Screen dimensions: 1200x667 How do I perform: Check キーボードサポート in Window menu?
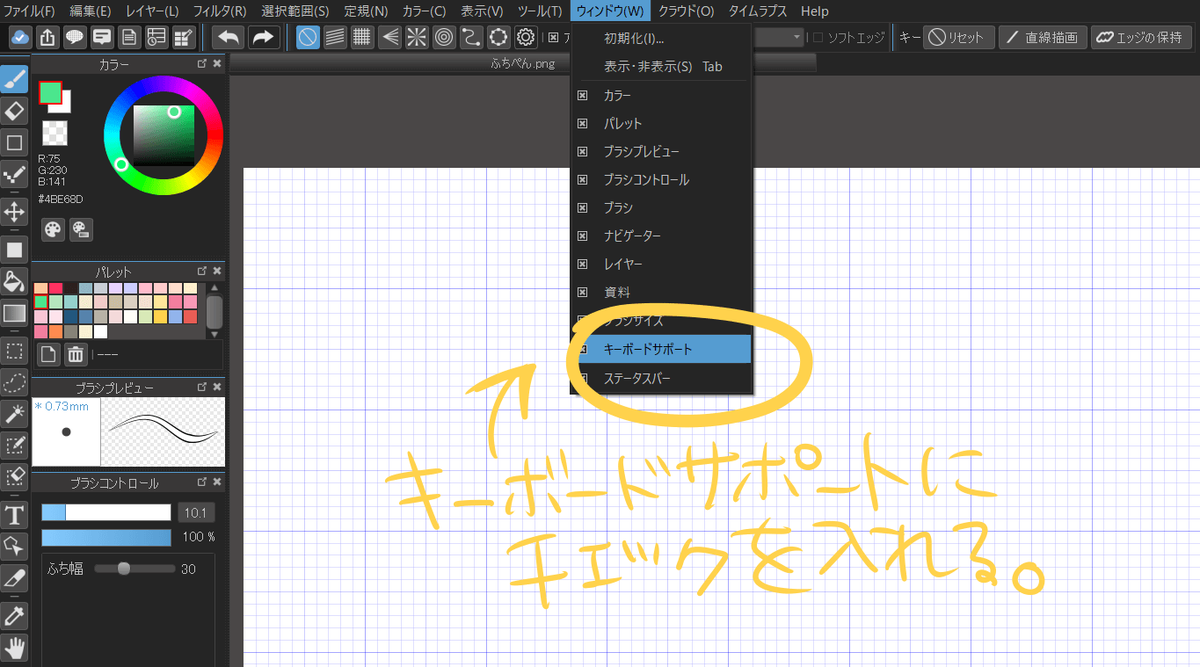[661, 349]
